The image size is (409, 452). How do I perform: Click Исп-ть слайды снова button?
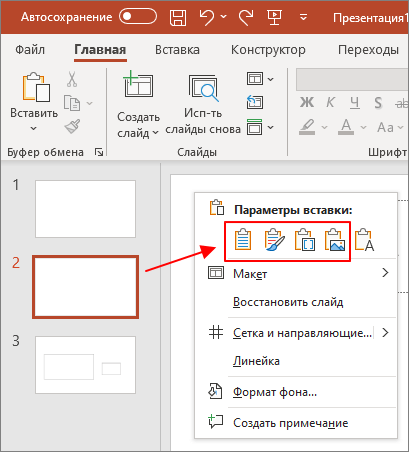coord(203,104)
